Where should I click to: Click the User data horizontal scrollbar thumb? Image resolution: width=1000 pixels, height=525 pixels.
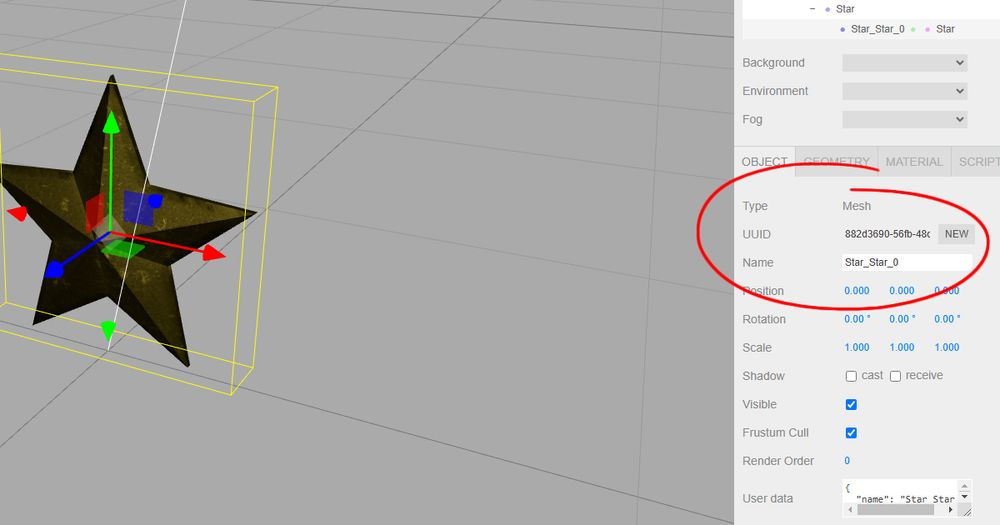[895, 510]
